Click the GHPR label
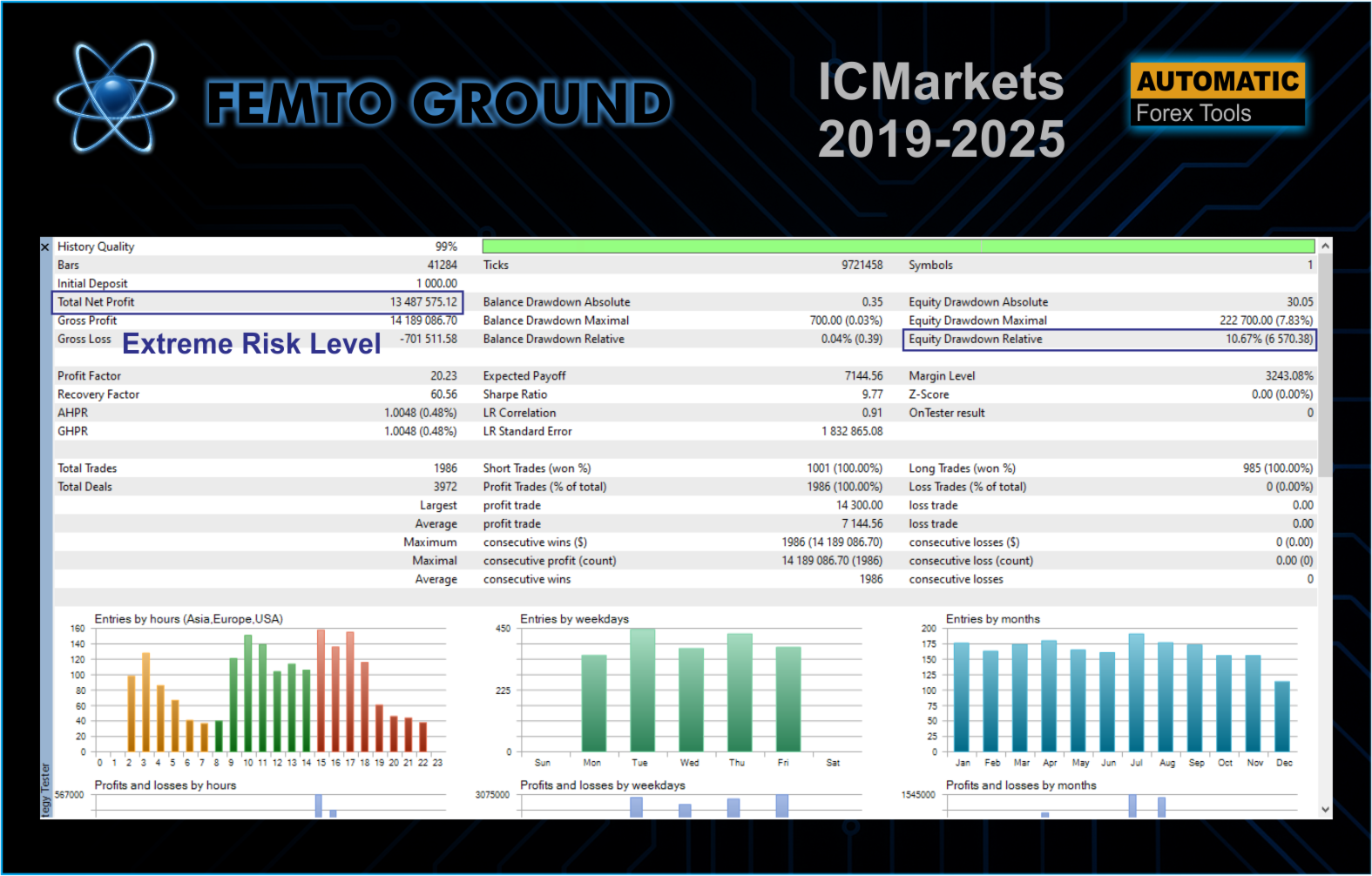Image resolution: width=1372 pixels, height=876 pixels. [x=73, y=431]
